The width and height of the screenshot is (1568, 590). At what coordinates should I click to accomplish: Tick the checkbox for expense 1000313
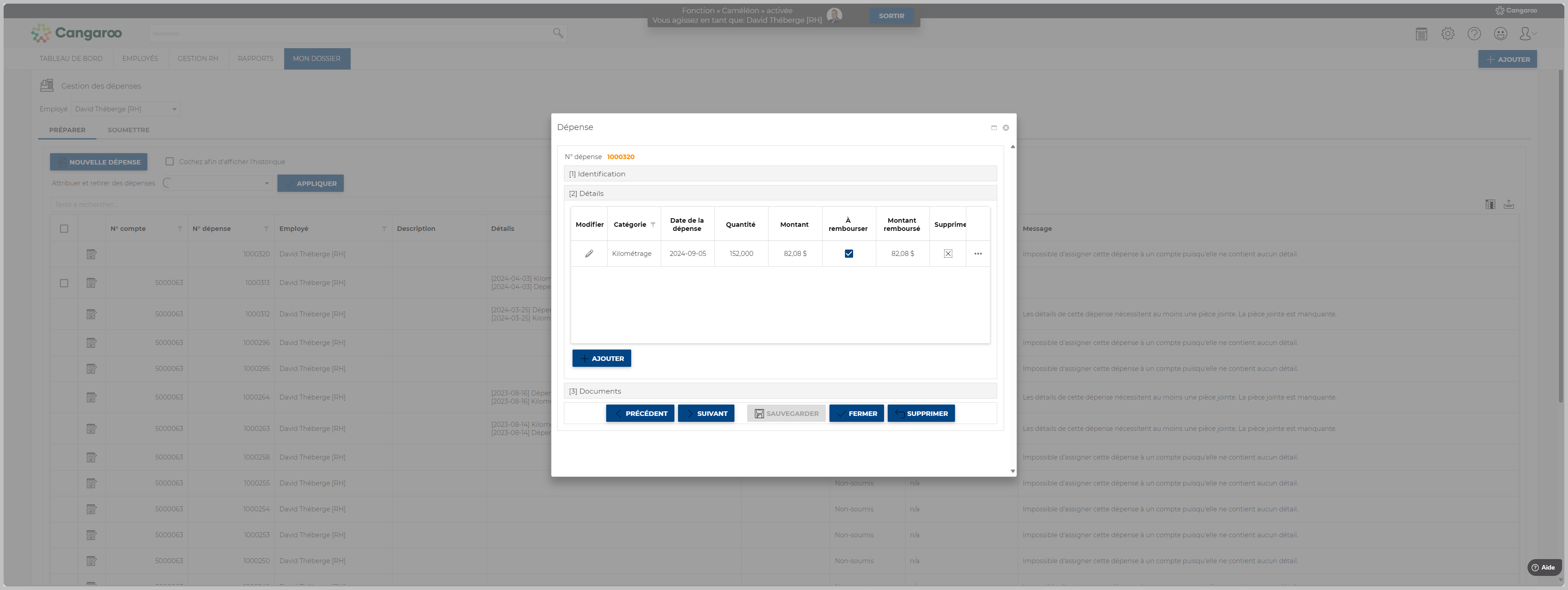(x=64, y=283)
